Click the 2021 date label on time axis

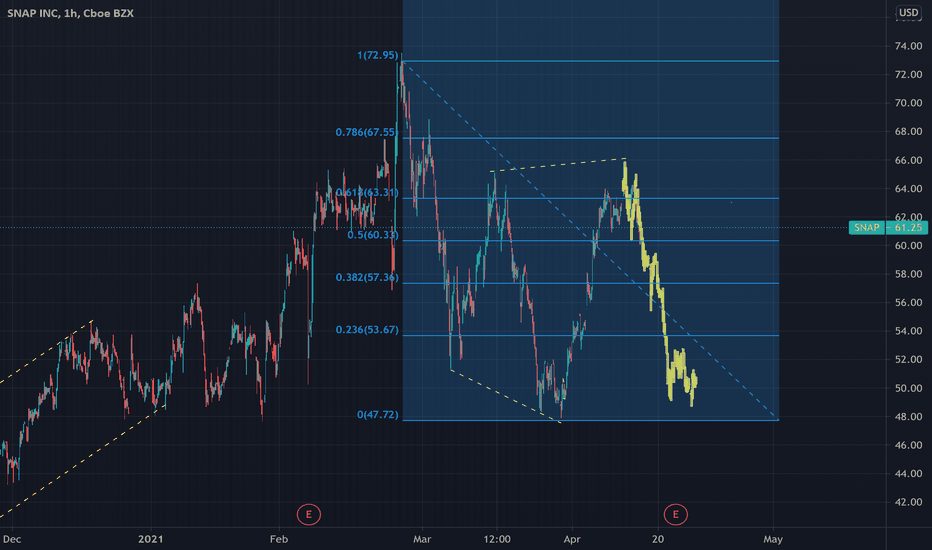(x=150, y=539)
